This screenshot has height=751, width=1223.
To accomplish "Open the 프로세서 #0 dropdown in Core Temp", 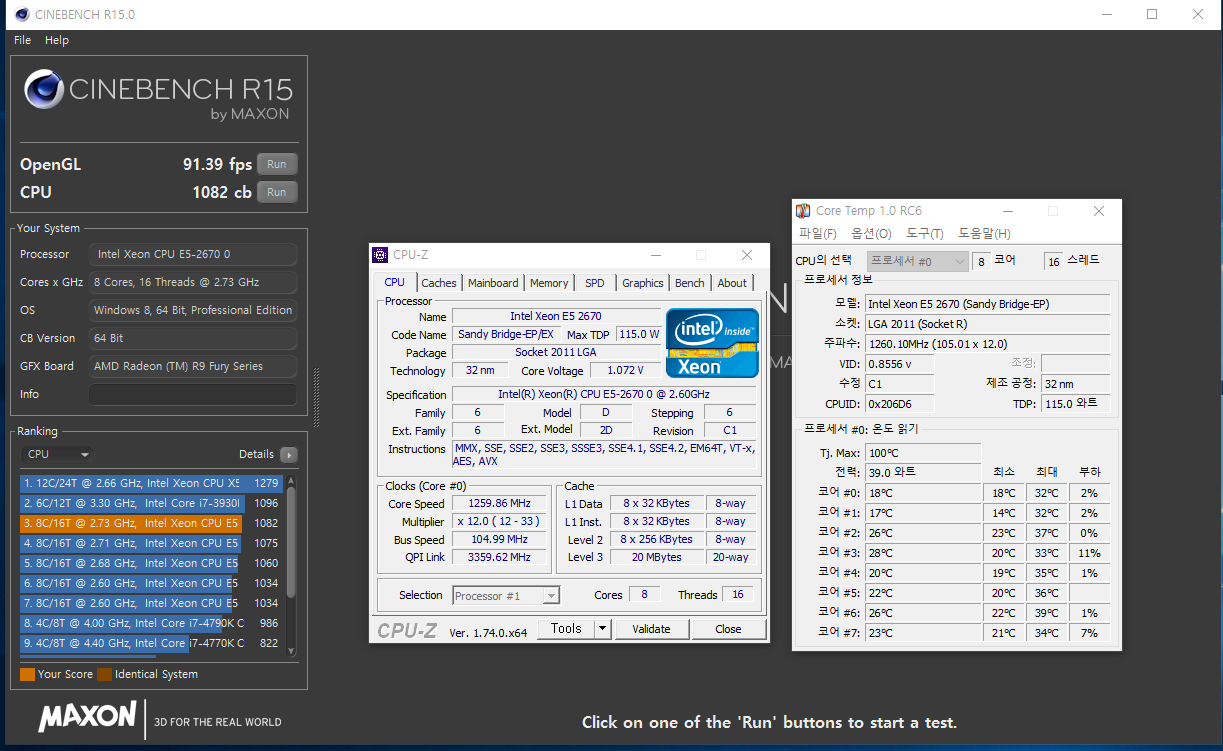I will pyautogui.click(x=917, y=261).
